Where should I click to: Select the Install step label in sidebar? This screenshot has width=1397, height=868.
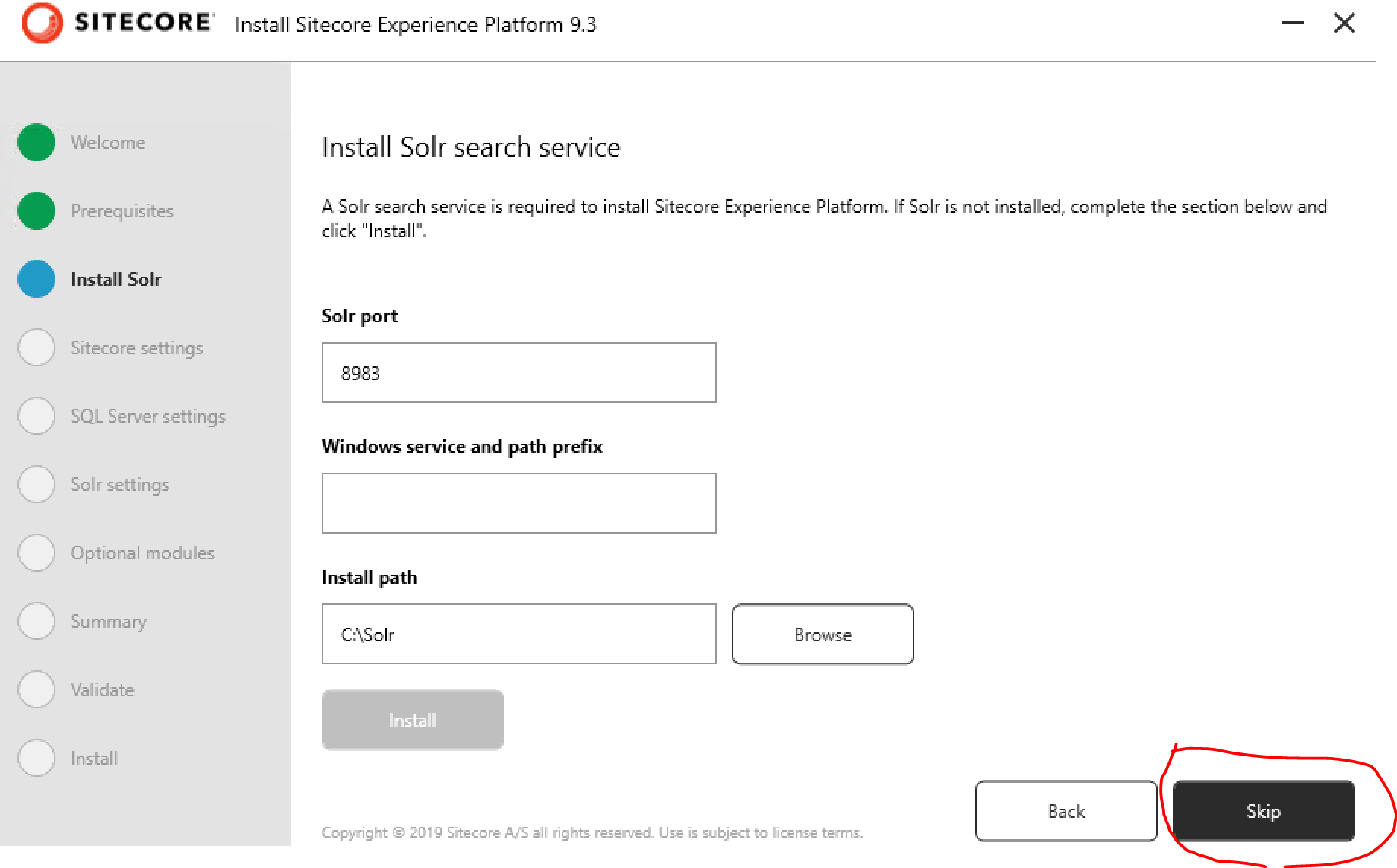pos(94,759)
